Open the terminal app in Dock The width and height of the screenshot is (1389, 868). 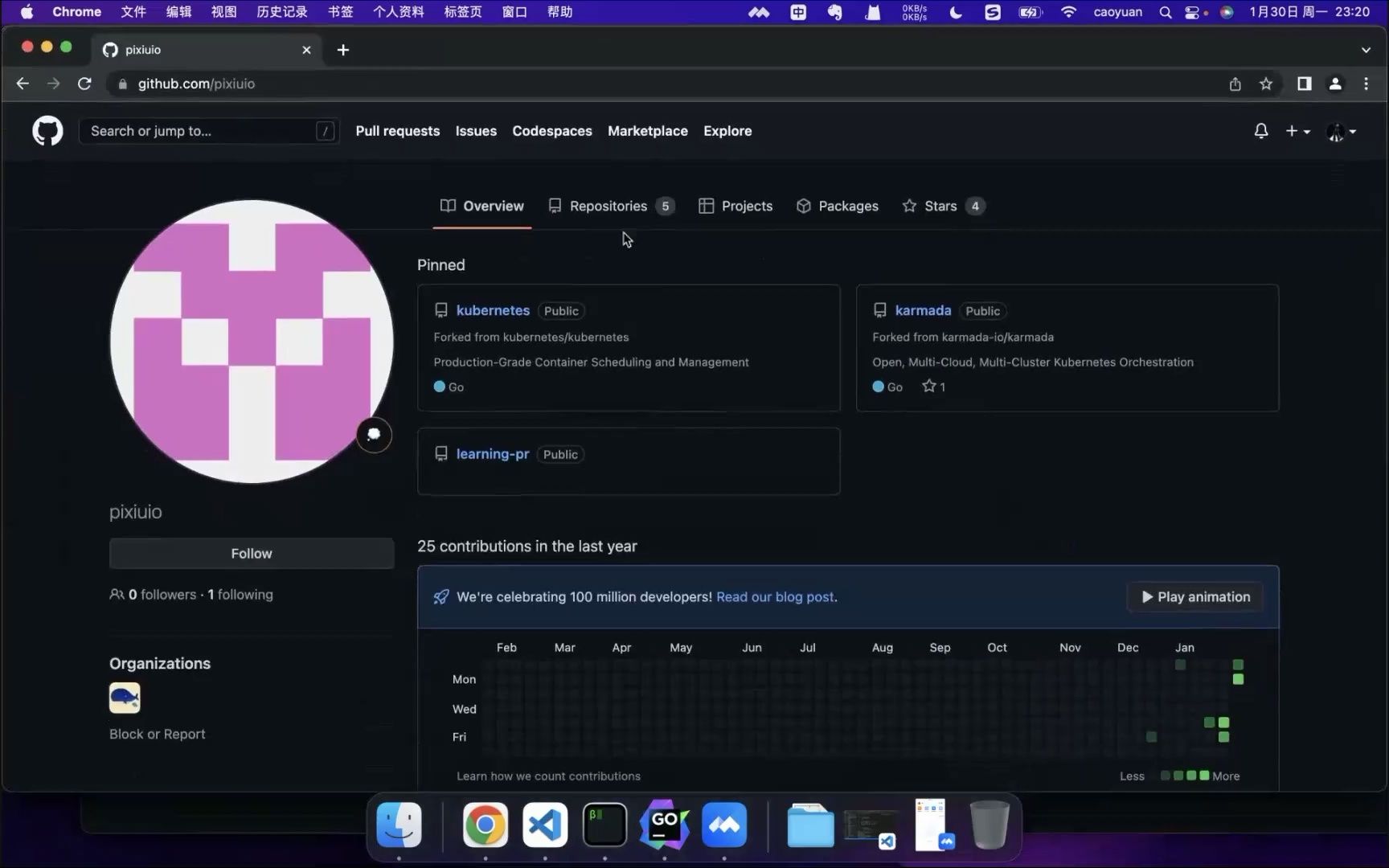tap(604, 825)
